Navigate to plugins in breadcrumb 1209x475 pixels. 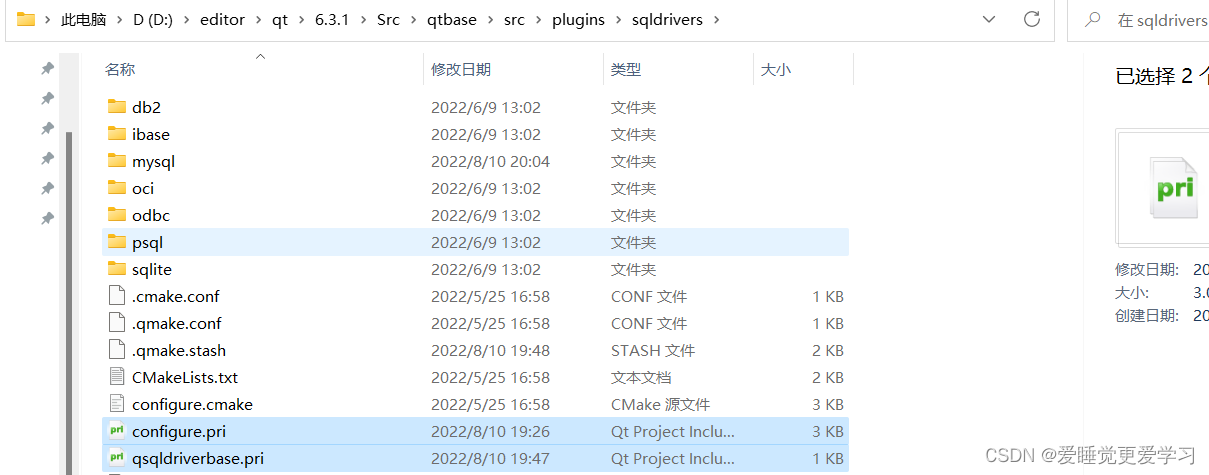[x=578, y=19]
